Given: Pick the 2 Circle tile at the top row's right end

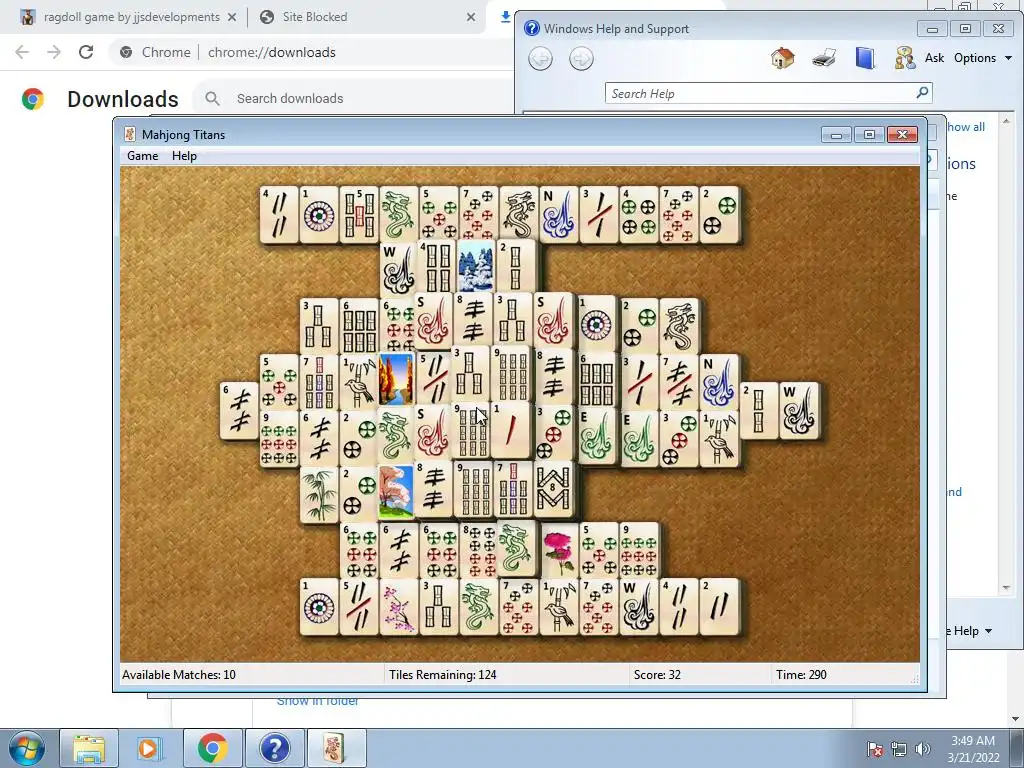Looking at the screenshot, I should pyautogui.click(x=719, y=215).
